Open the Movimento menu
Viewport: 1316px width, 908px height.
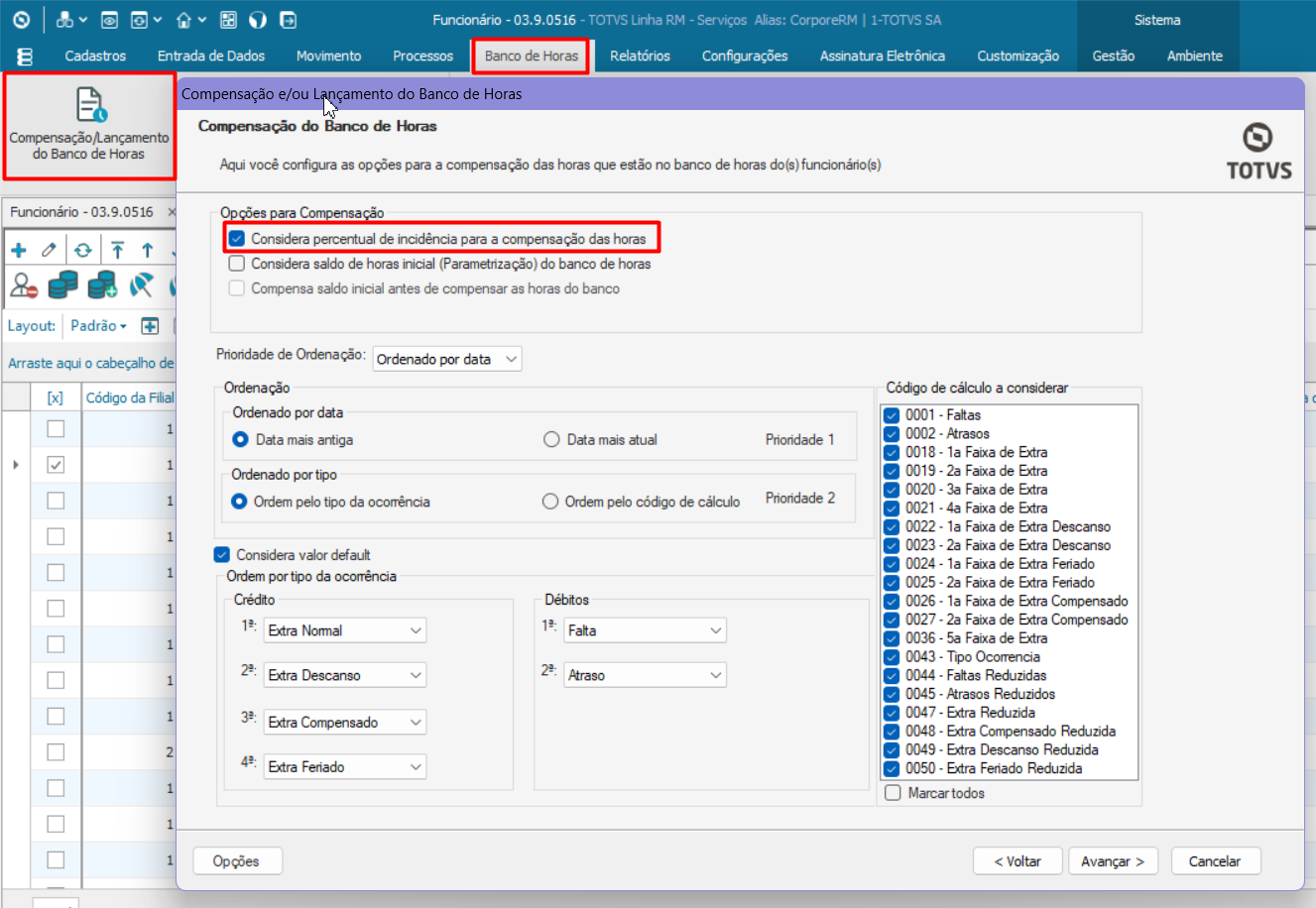[329, 57]
